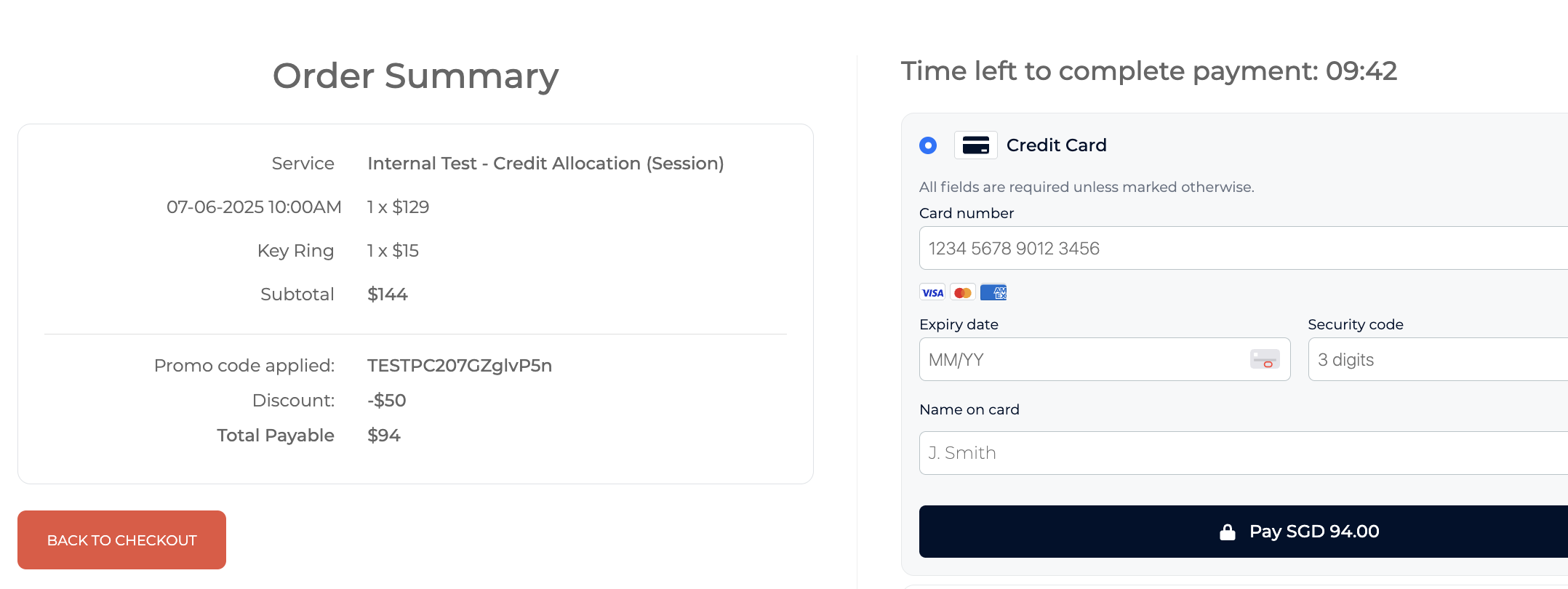Select the Credit Card radio button
1568x589 pixels.
(928, 145)
